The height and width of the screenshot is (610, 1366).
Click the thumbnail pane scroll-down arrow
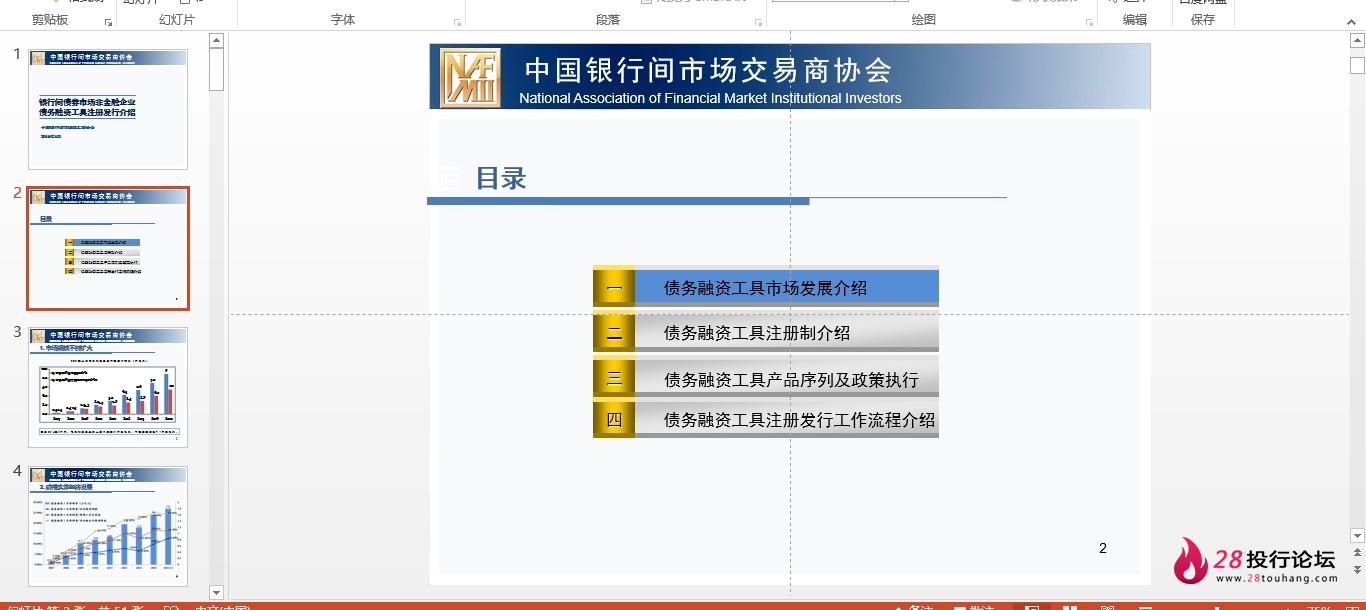click(216, 593)
